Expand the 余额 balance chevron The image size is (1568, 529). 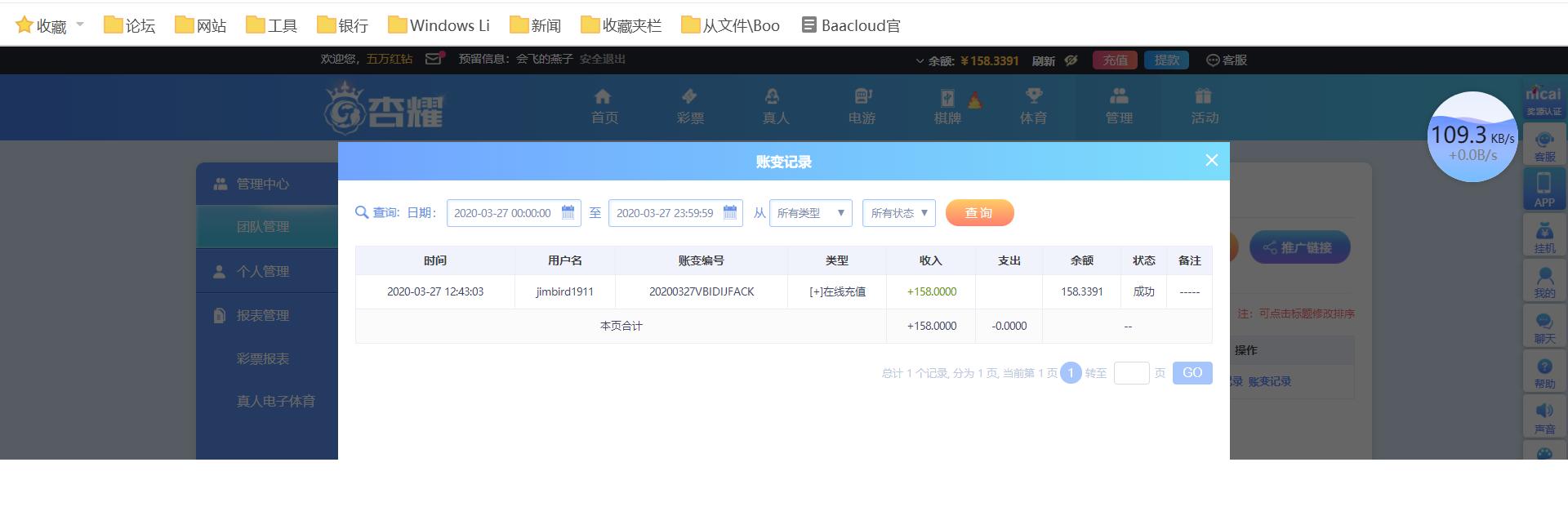(920, 60)
